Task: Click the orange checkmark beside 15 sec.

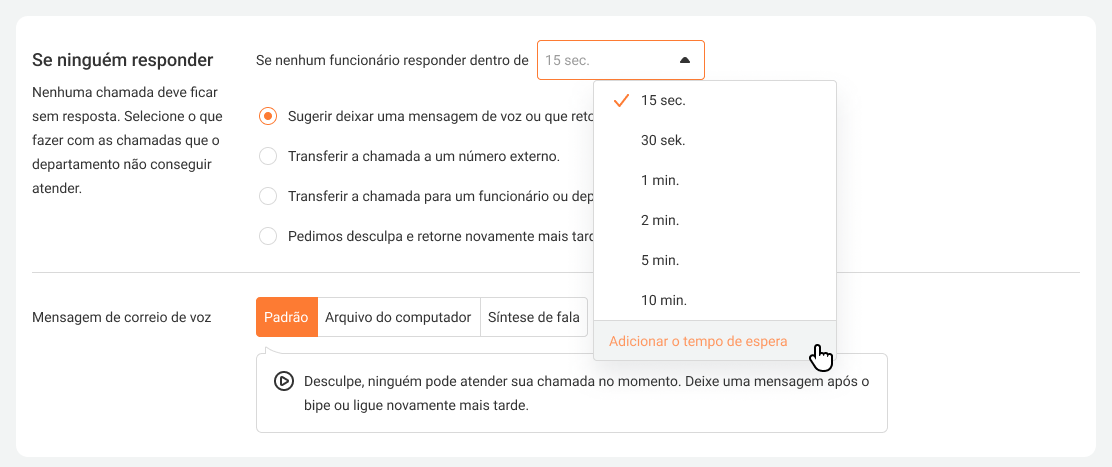Action: [x=621, y=100]
